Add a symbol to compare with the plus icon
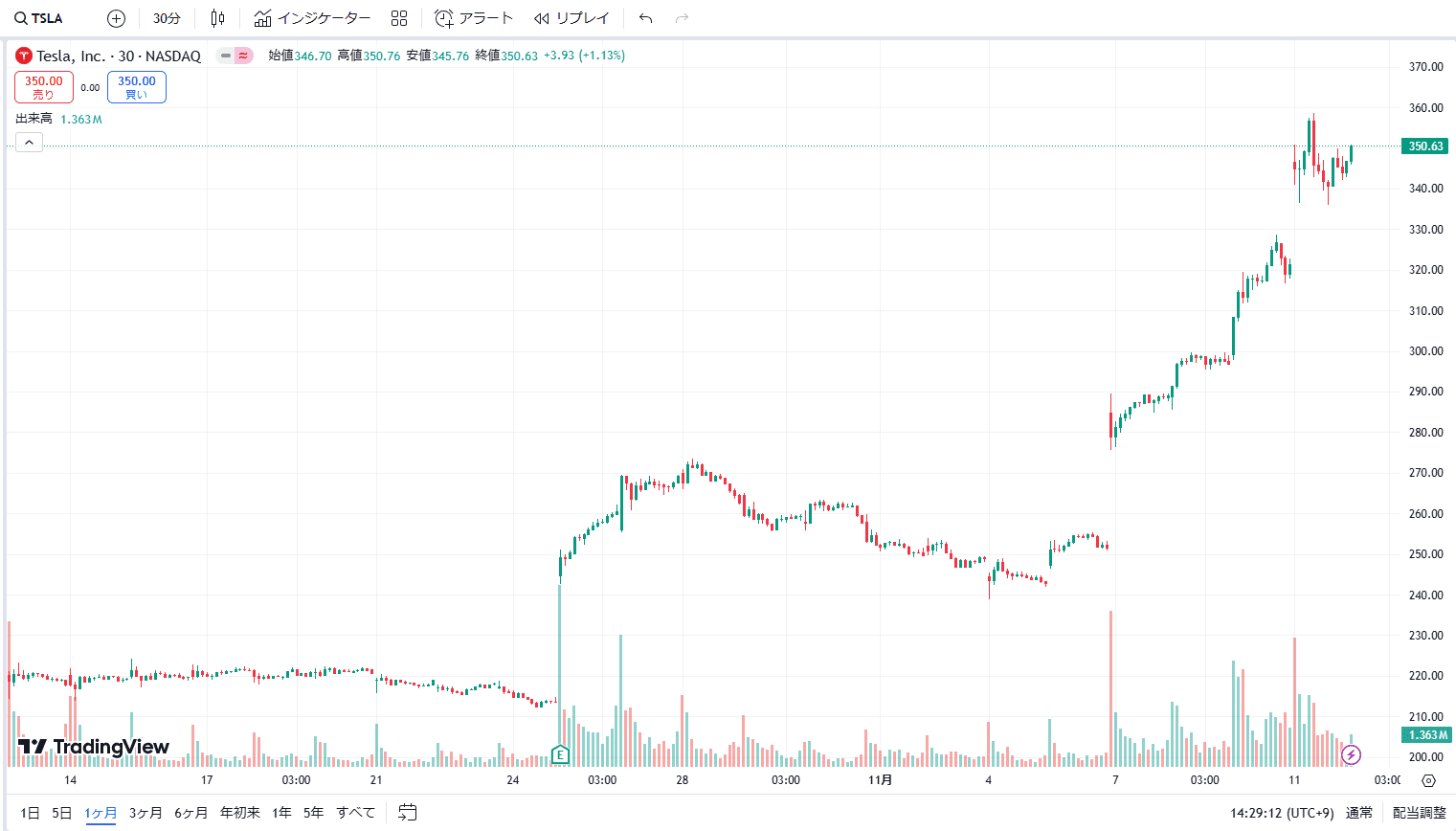The image size is (1456, 831). (x=117, y=18)
